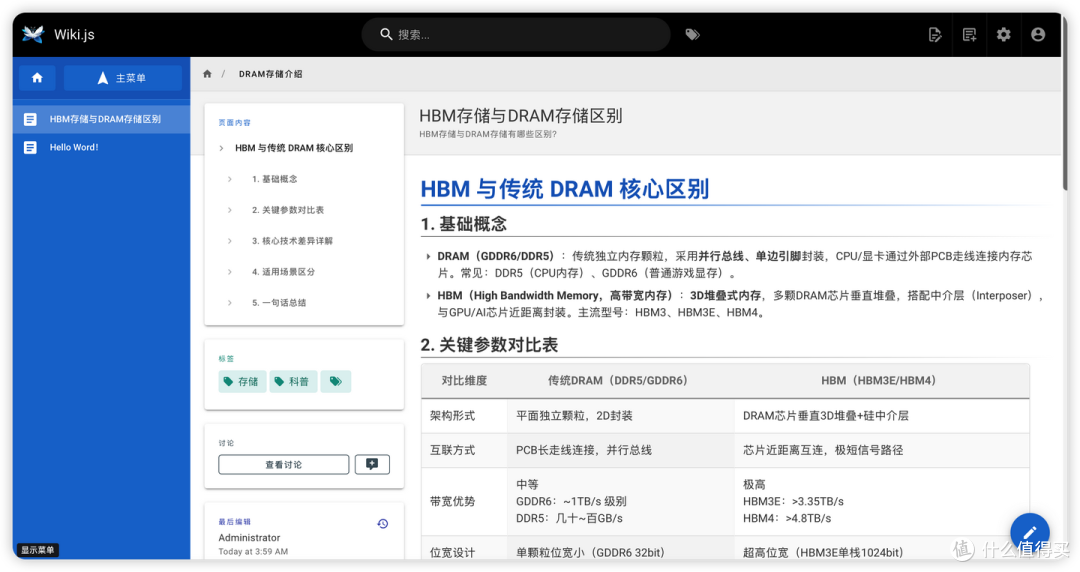Jump to 2. 关键参数对比表 in contents
Image resolution: width=1080 pixels, height=572 pixels.
[x=288, y=210]
